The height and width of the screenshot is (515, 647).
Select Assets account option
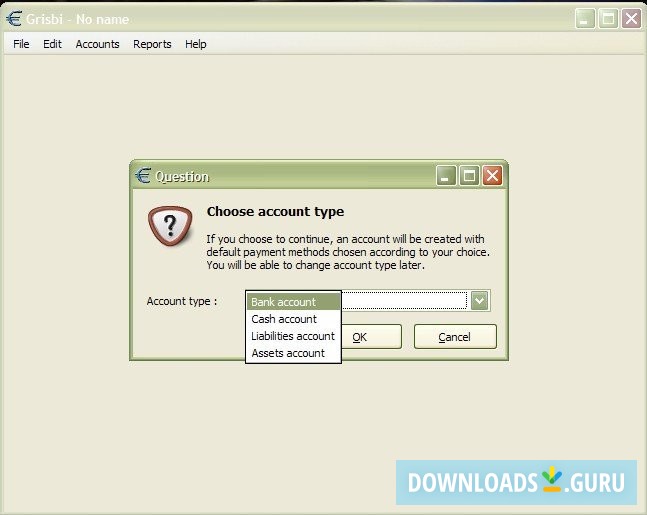[293, 353]
